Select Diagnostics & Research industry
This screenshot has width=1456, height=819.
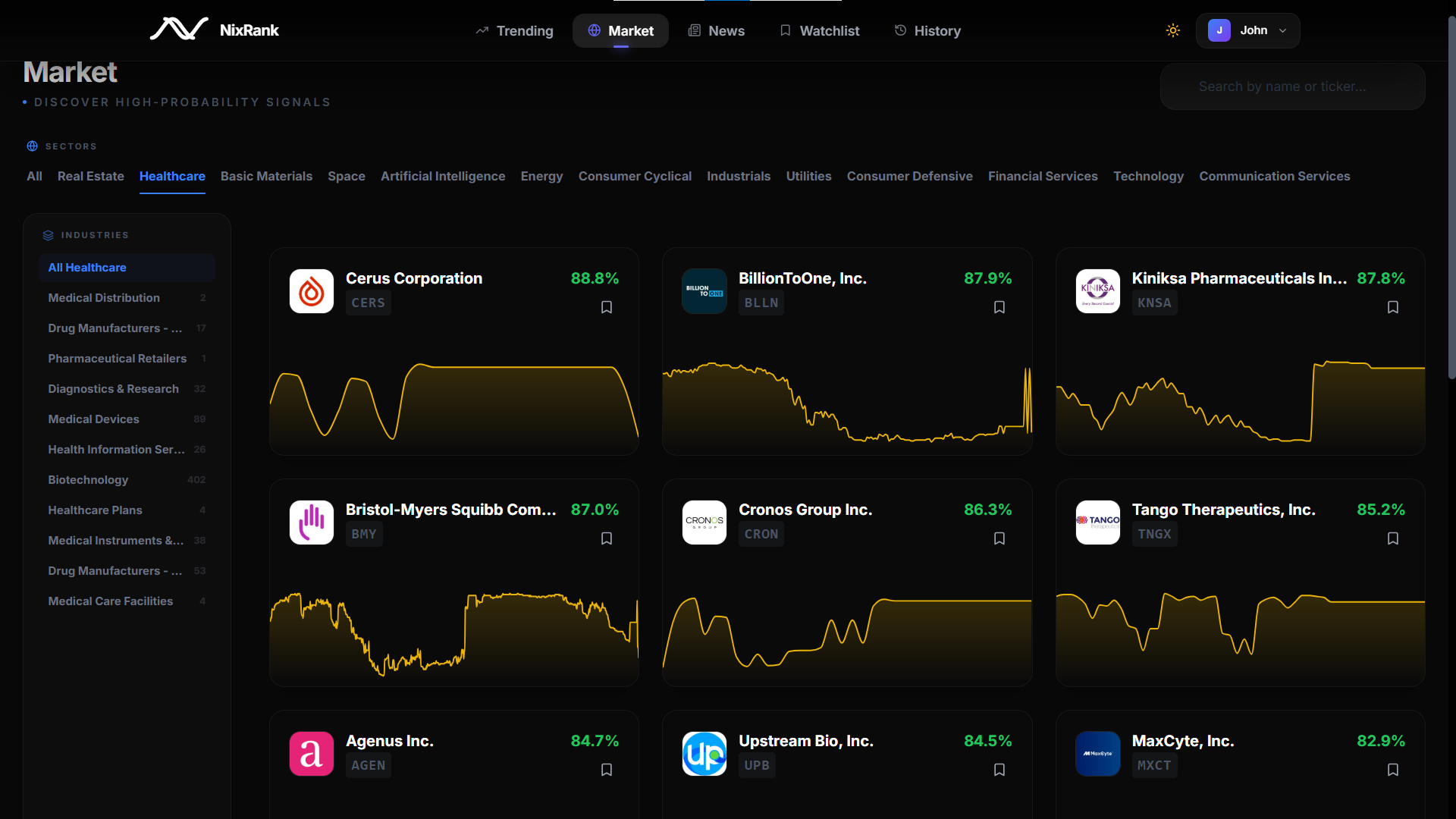(127, 389)
